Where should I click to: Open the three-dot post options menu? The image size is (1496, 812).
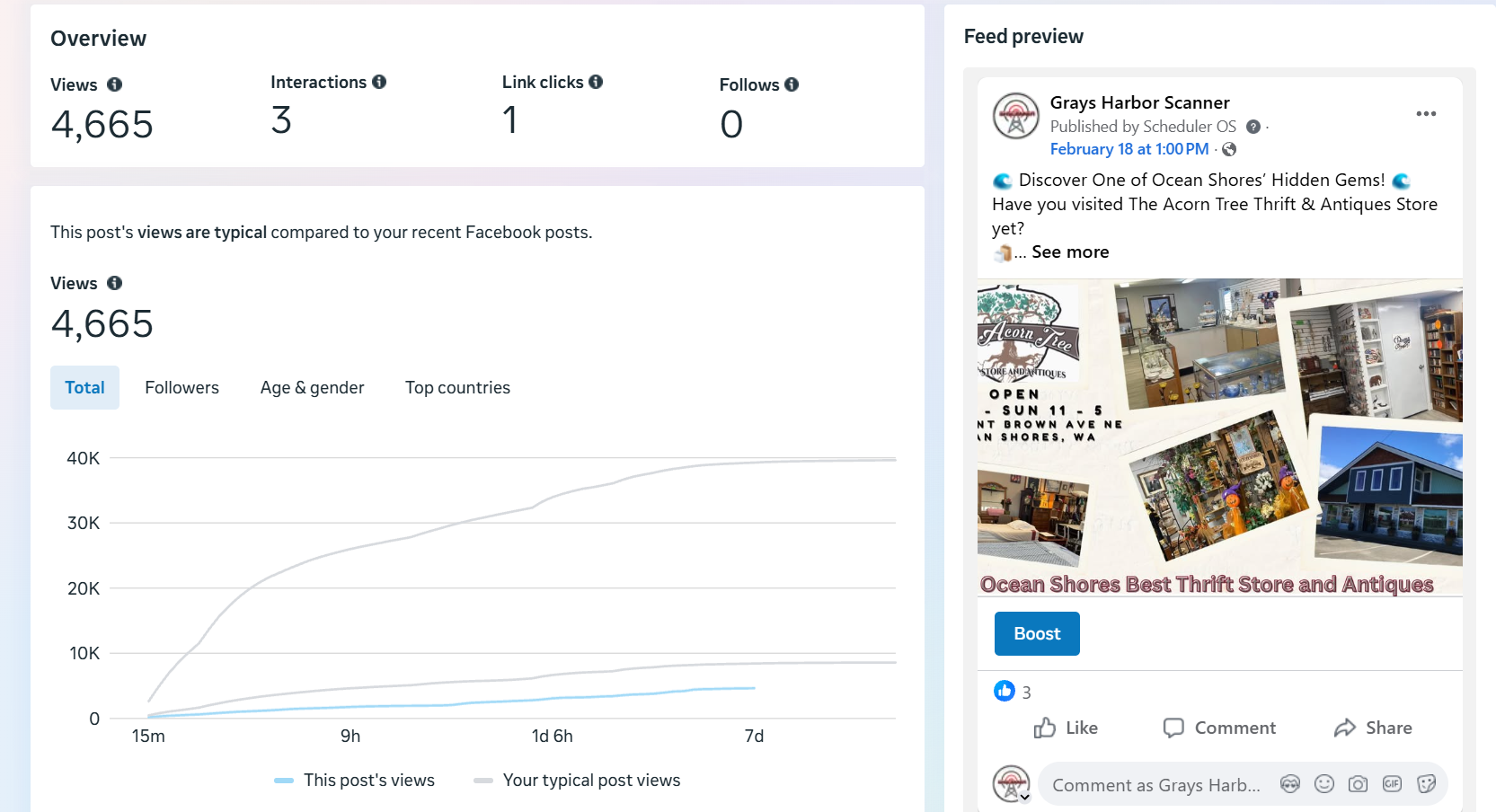(x=1426, y=113)
